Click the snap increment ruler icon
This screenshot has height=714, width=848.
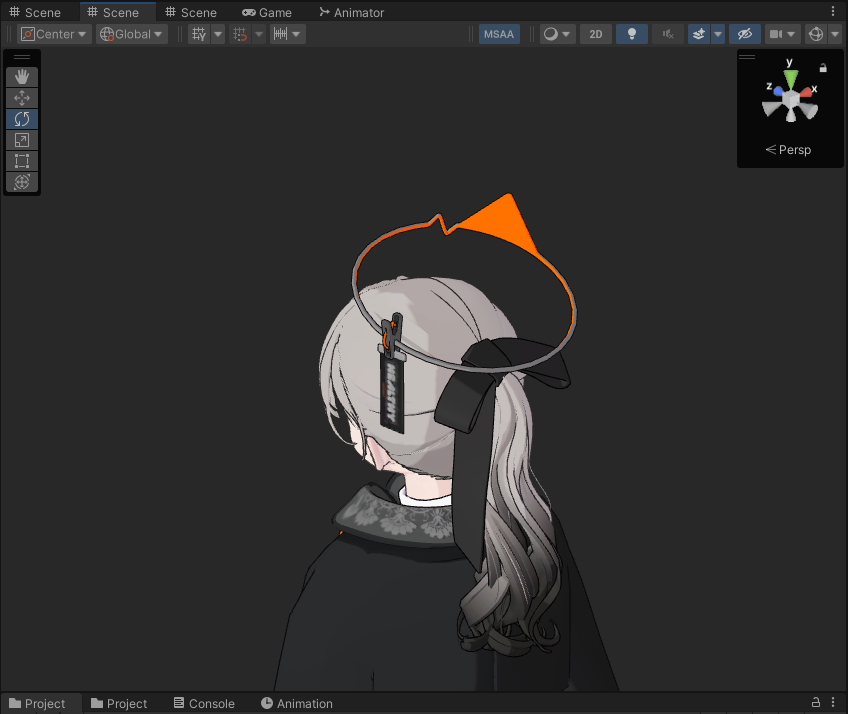coord(280,34)
